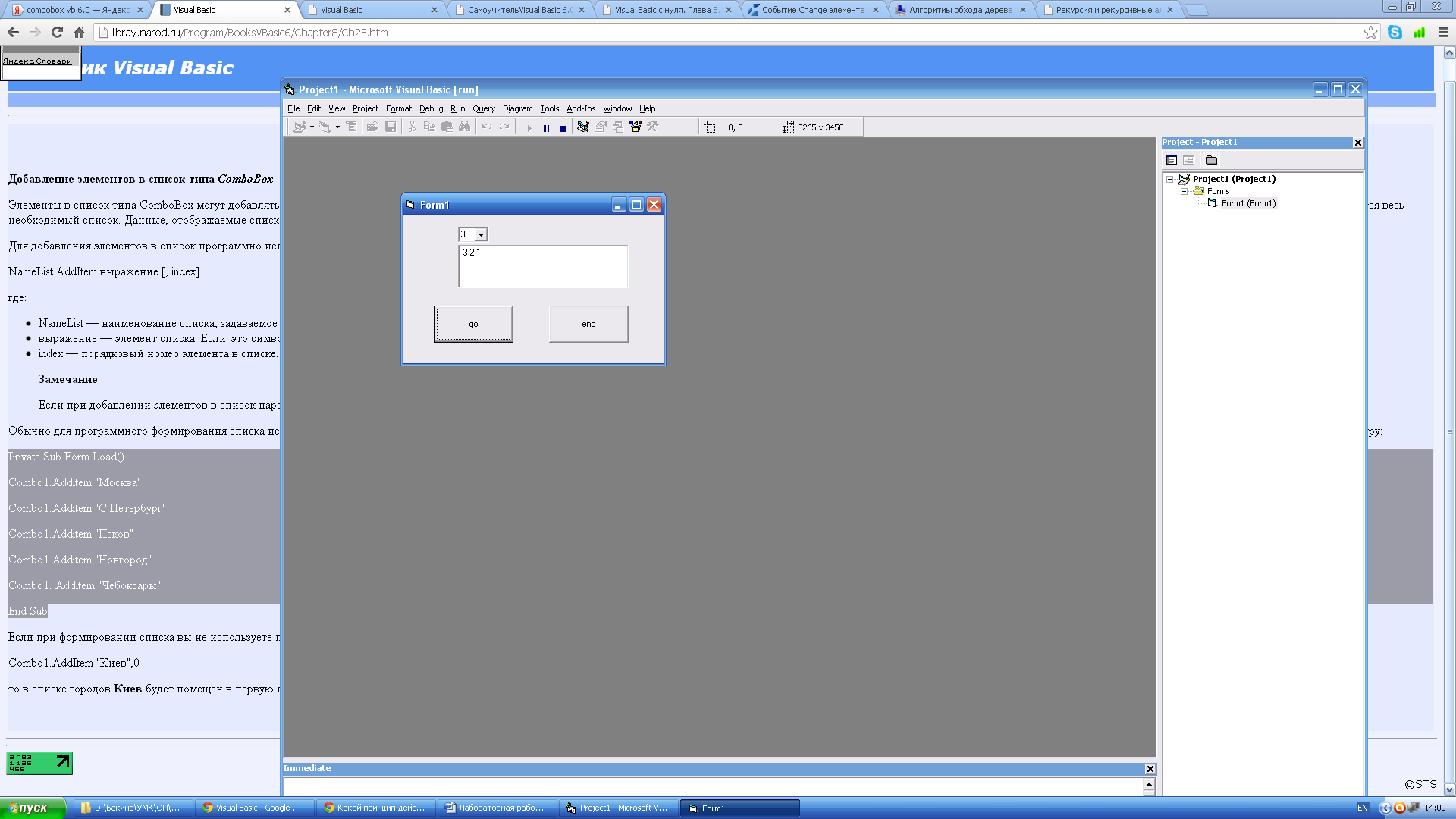Click inside the Immediate window text area

click(713, 786)
